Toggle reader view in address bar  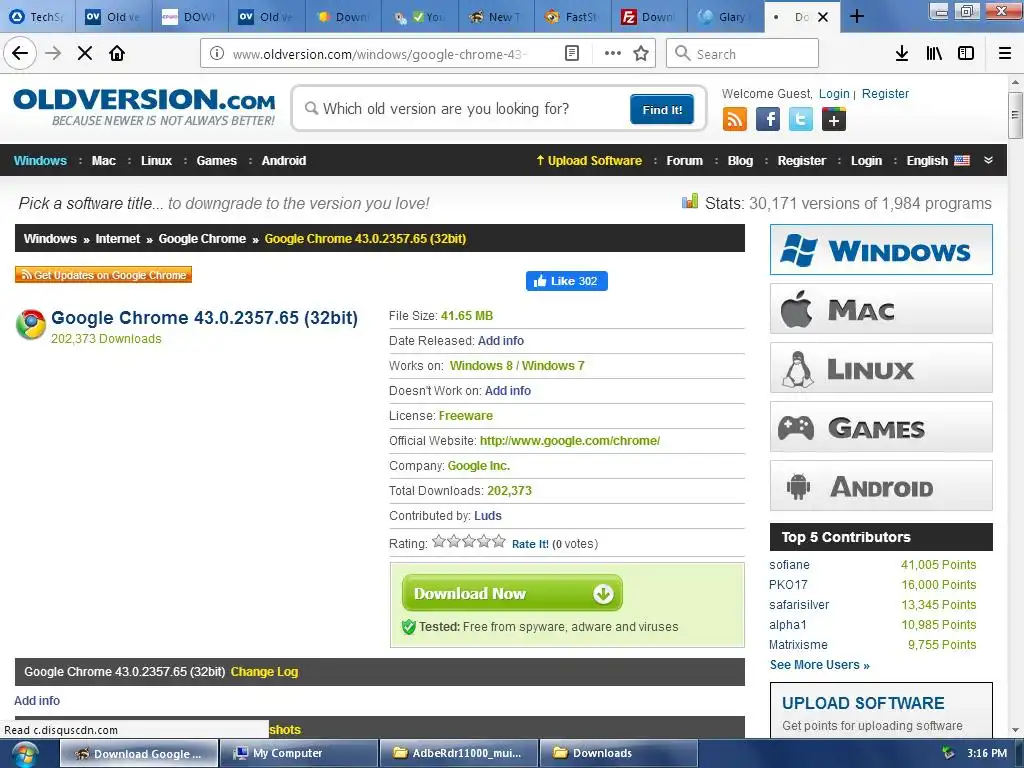pyautogui.click(x=572, y=54)
